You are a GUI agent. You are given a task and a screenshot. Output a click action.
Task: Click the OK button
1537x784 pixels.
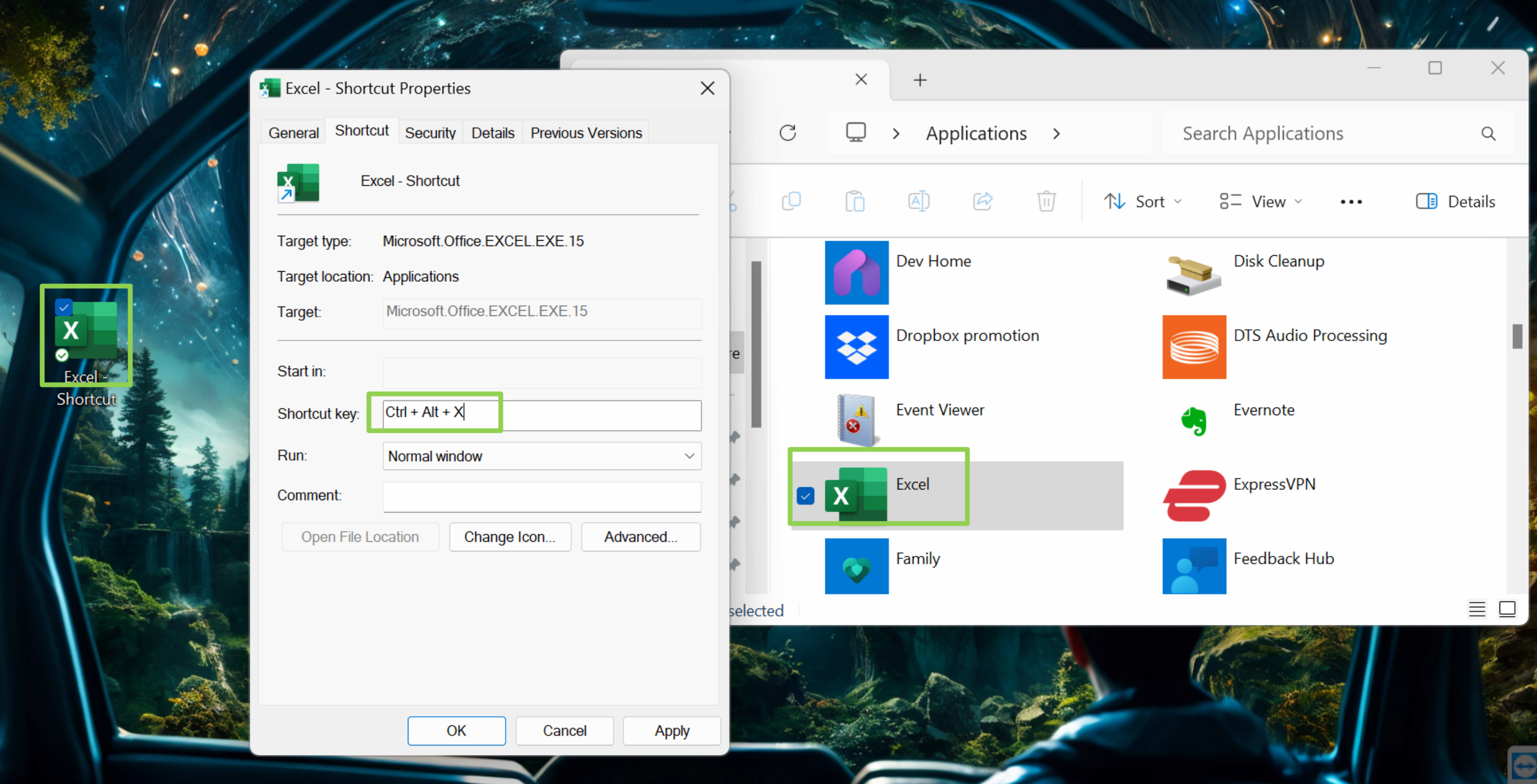(456, 731)
